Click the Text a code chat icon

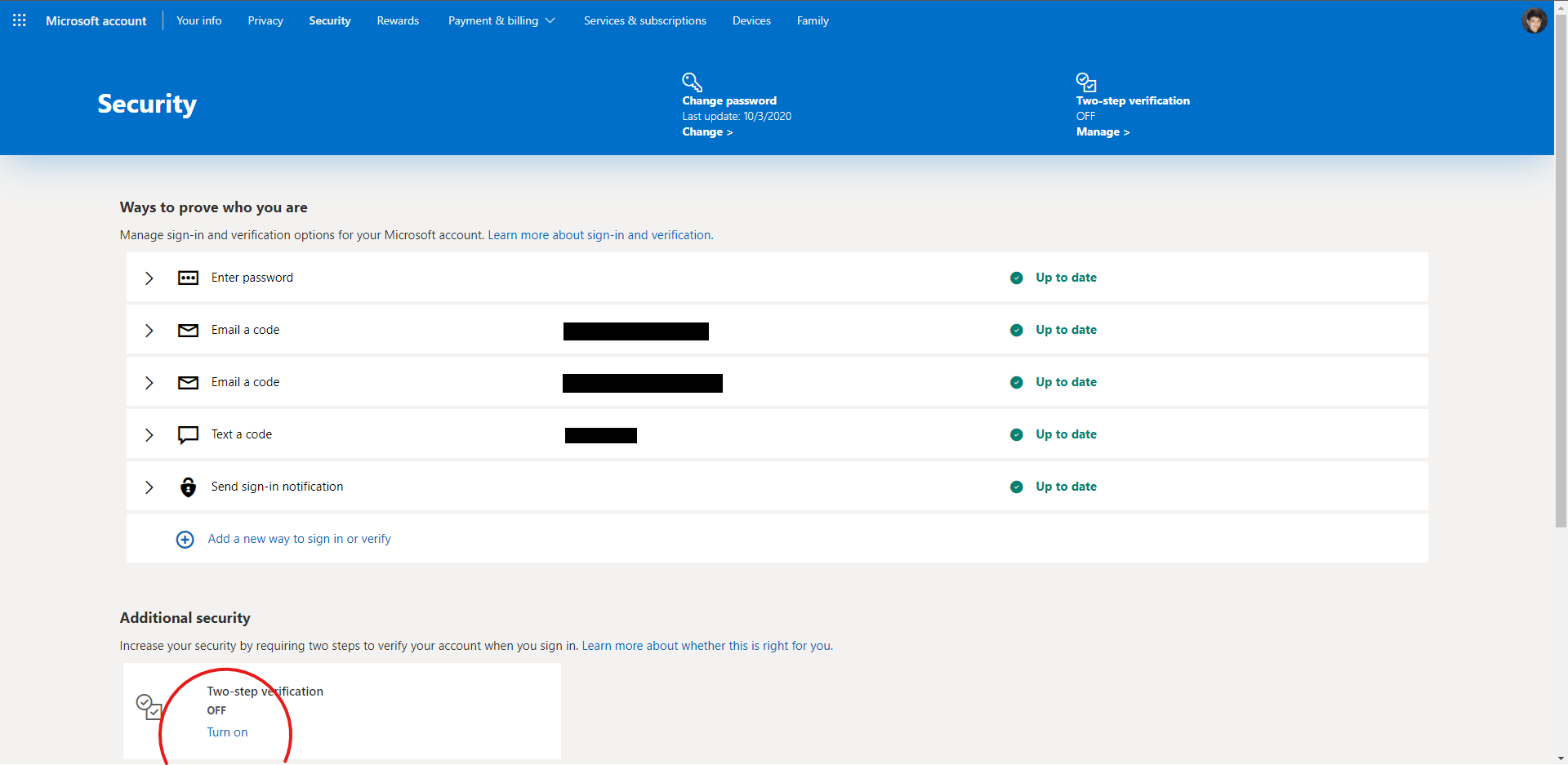[x=188, y=435]
